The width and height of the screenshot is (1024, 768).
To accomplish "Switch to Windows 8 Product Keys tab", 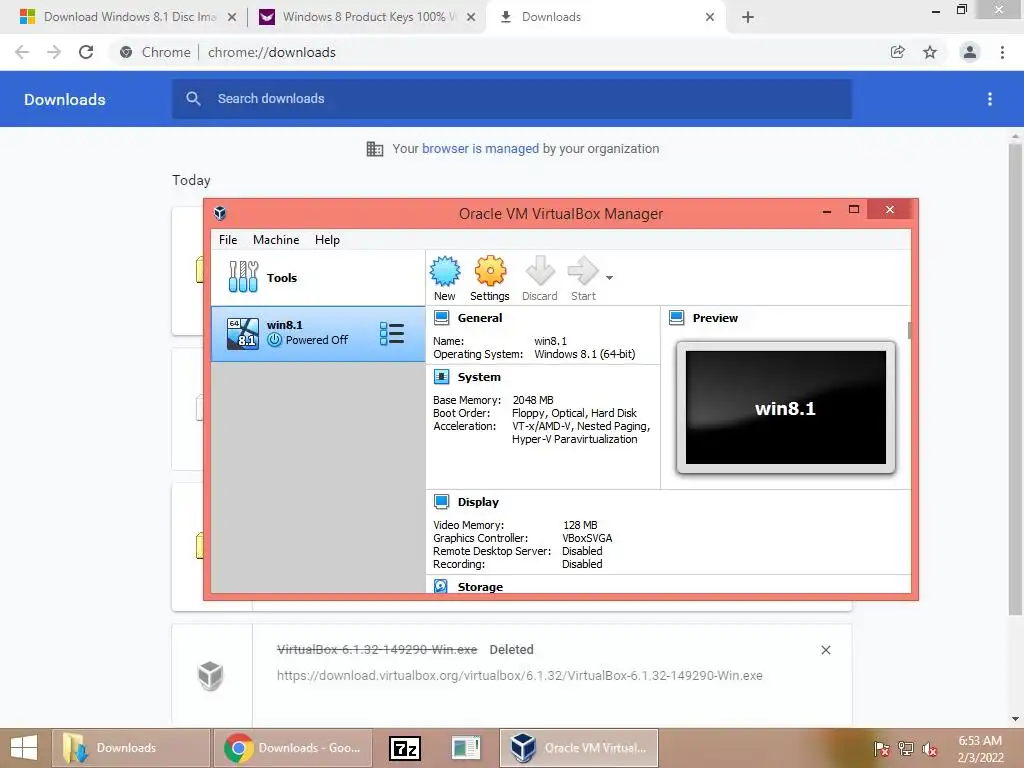I will (x=366, y=17).
